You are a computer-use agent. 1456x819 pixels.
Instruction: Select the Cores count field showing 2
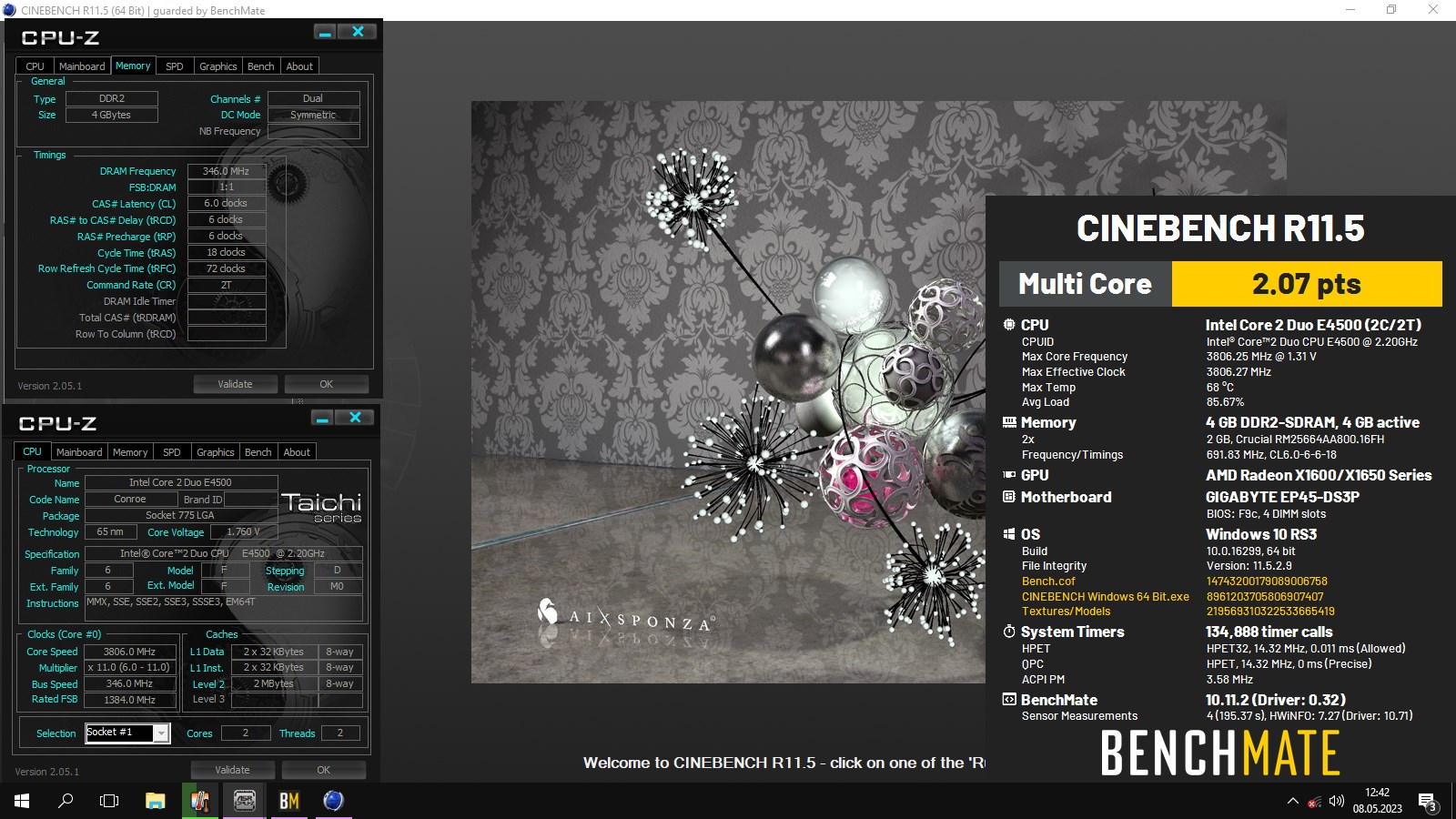[245, 733]
